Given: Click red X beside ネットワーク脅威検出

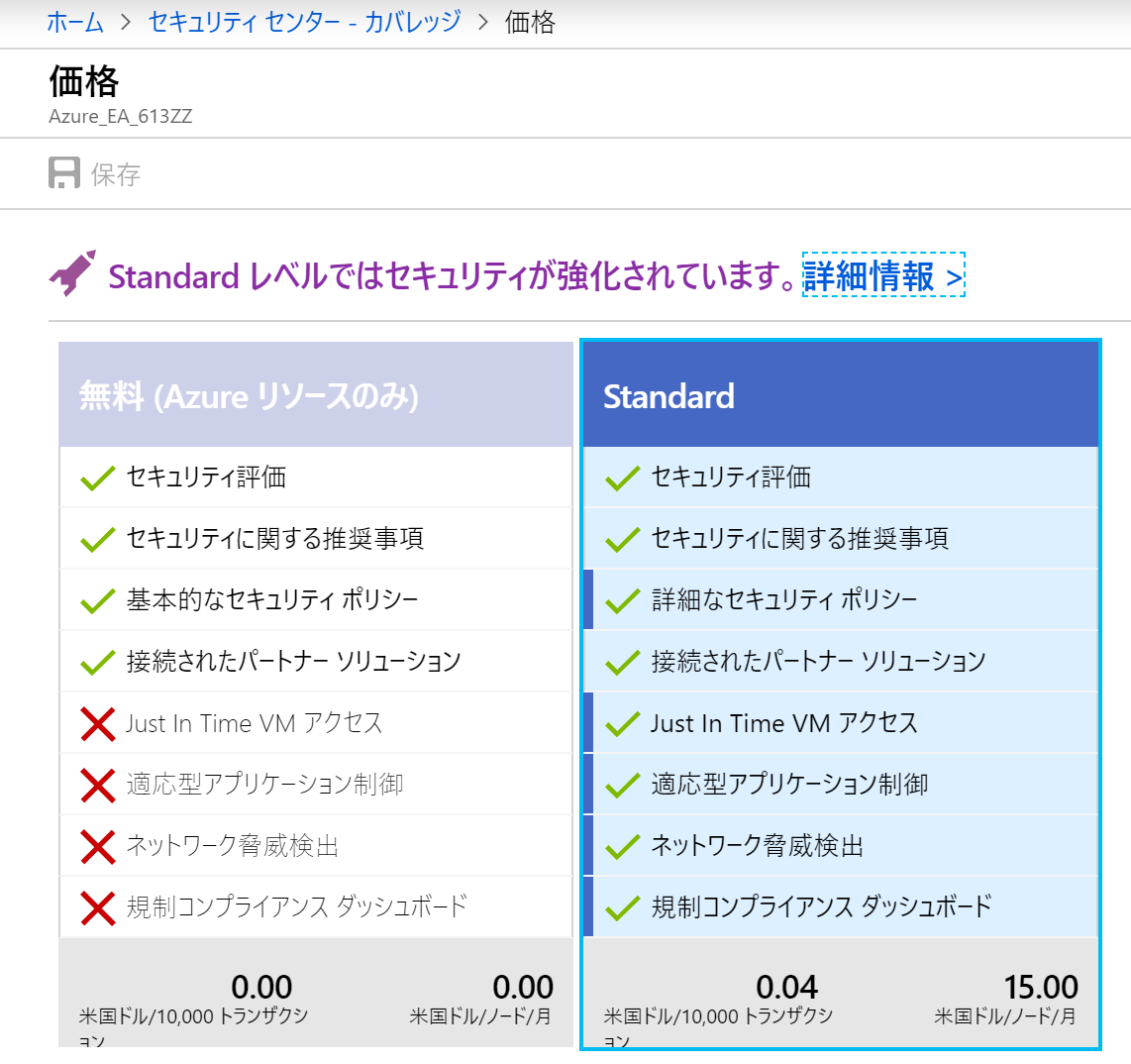Looking at the screenshot, I should click(x=98, y=846).
